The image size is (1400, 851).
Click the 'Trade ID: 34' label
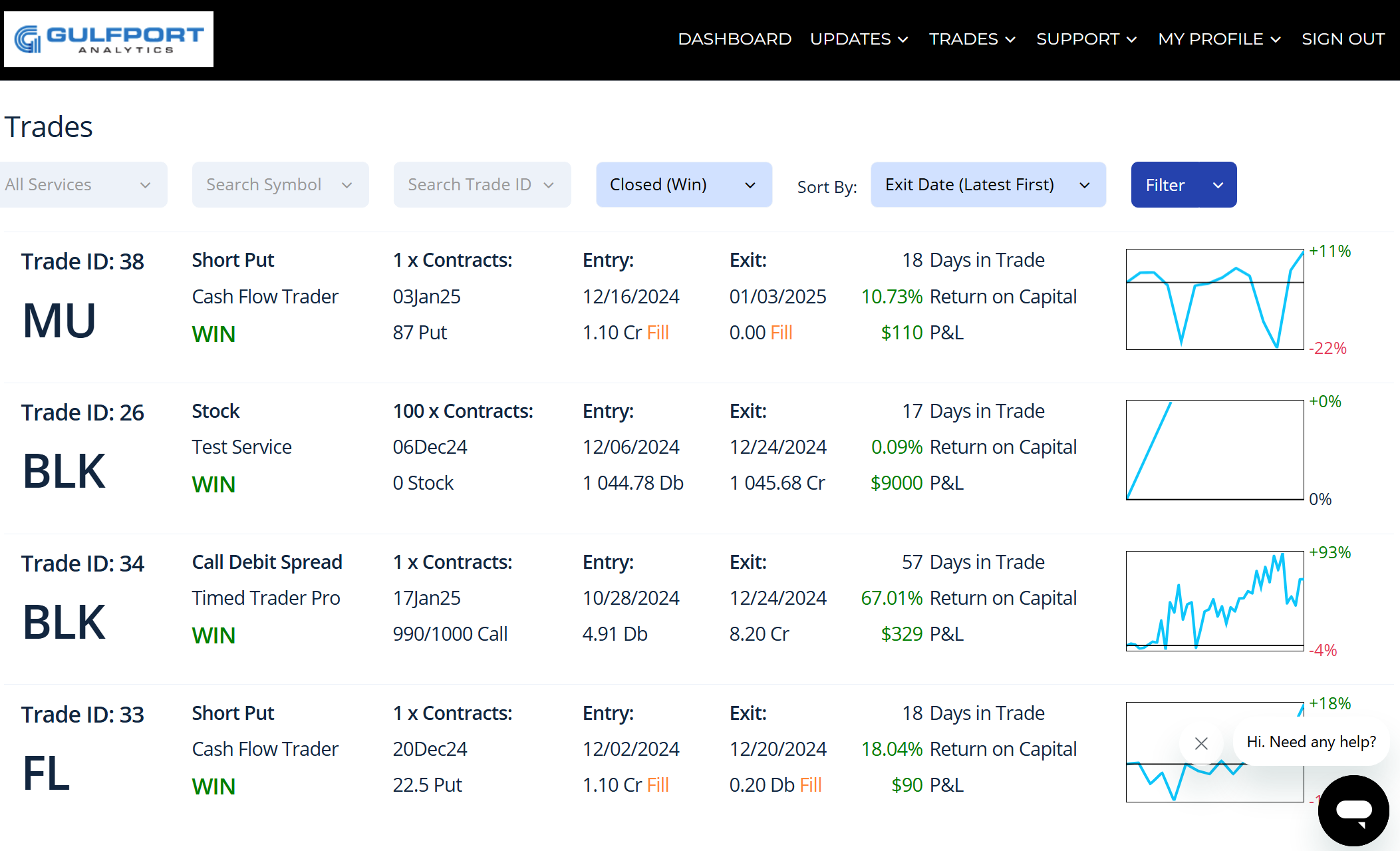click(82, 564)
